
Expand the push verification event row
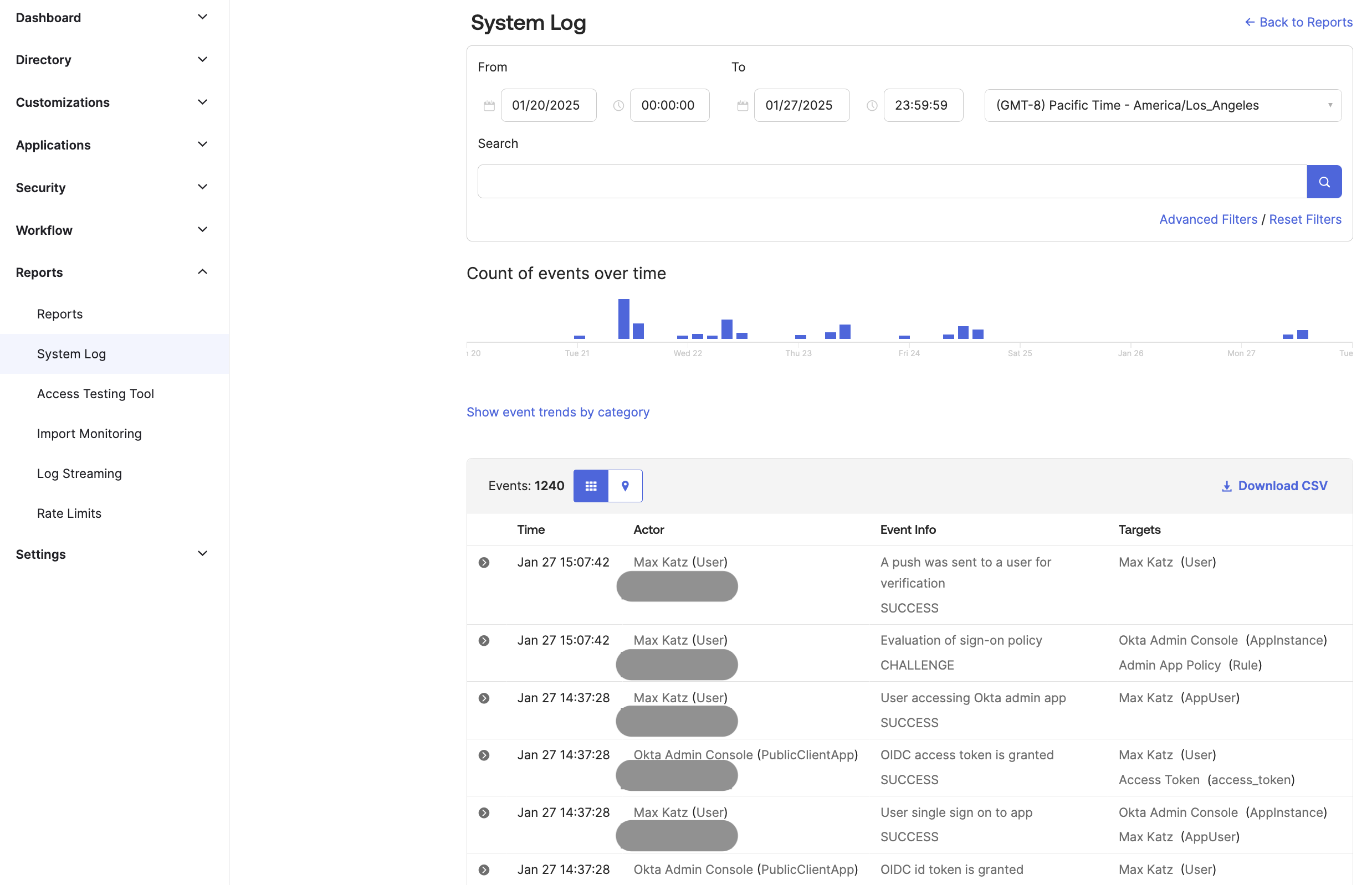484,563
